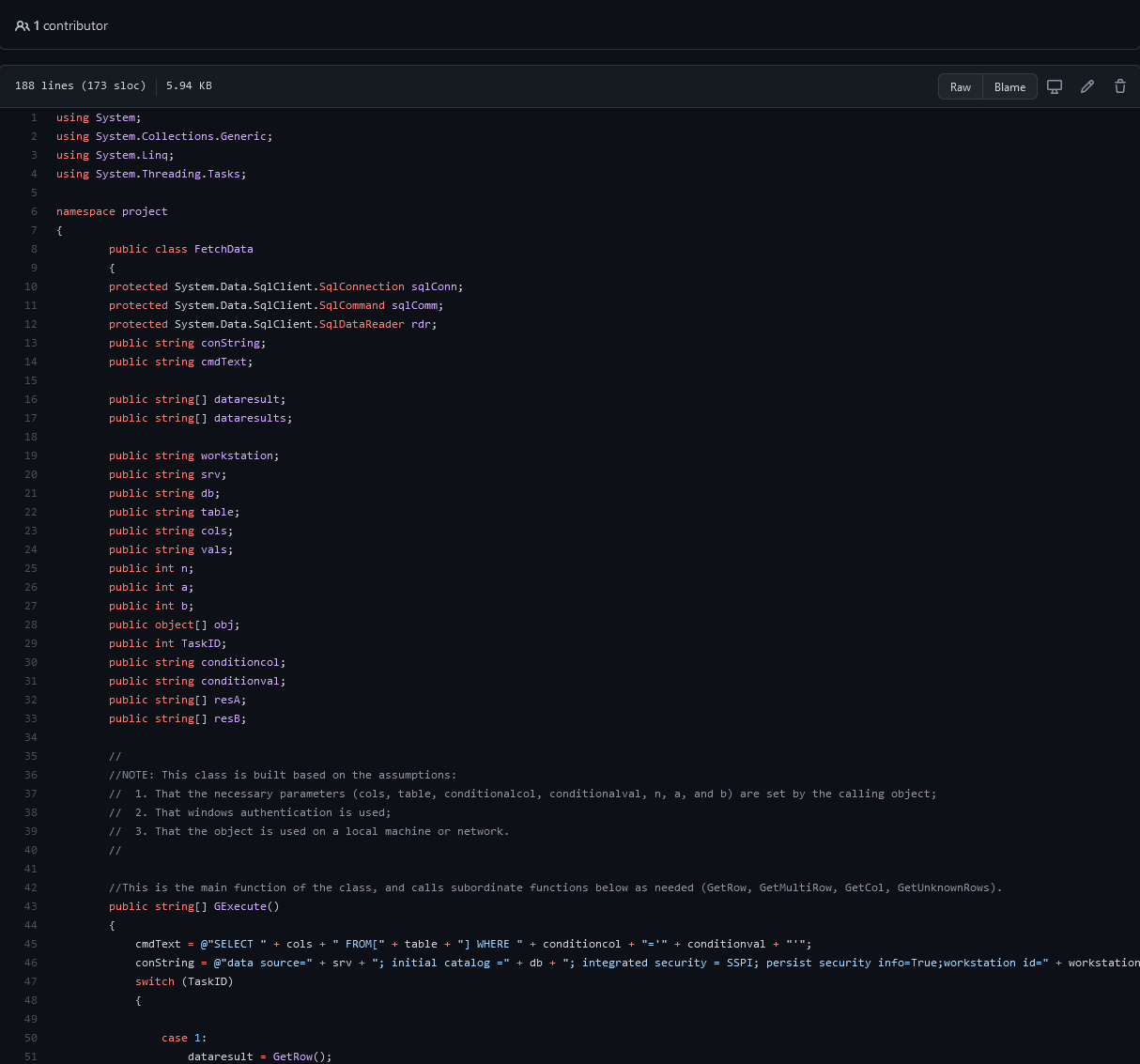Screen dimensions: 1140x1064
Task: Click '188 lines (173 sloc)' file info
Action: [x=81, y=85]
